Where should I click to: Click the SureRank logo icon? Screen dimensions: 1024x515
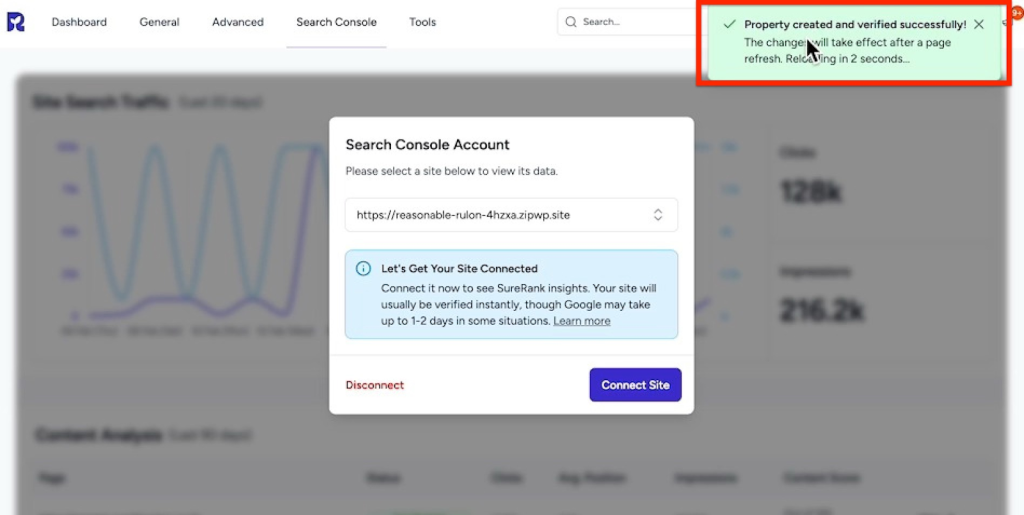16,22
